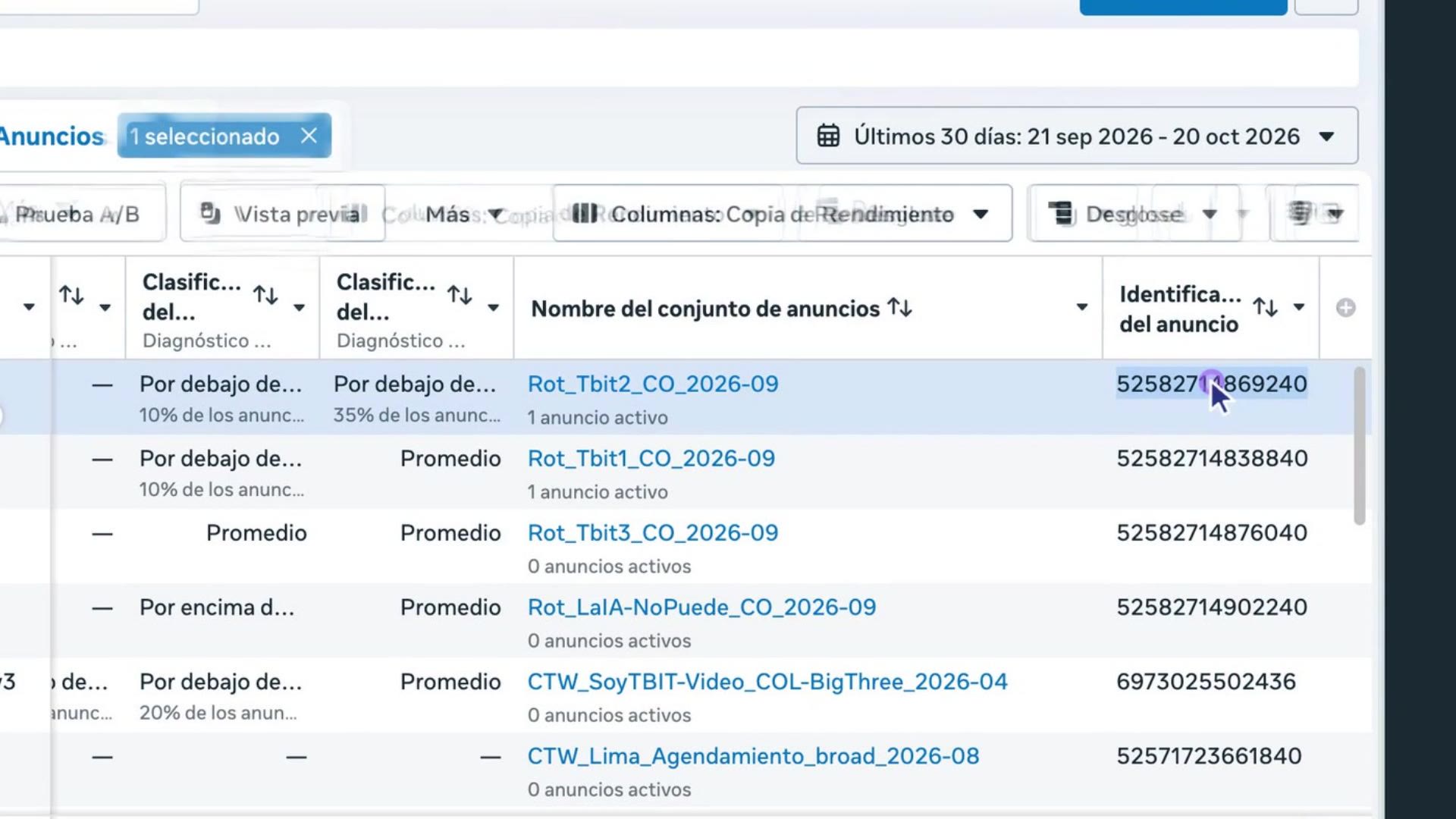Screen dimensions: 1456x819
Task: Select ad ID 5258714838840
Action: click(1212, 458)
